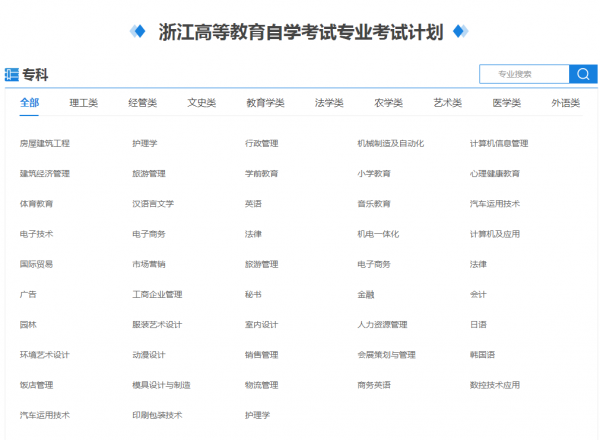Open the 体育教育 major
This screenshot has width=600, height=440.
(36, 204)
